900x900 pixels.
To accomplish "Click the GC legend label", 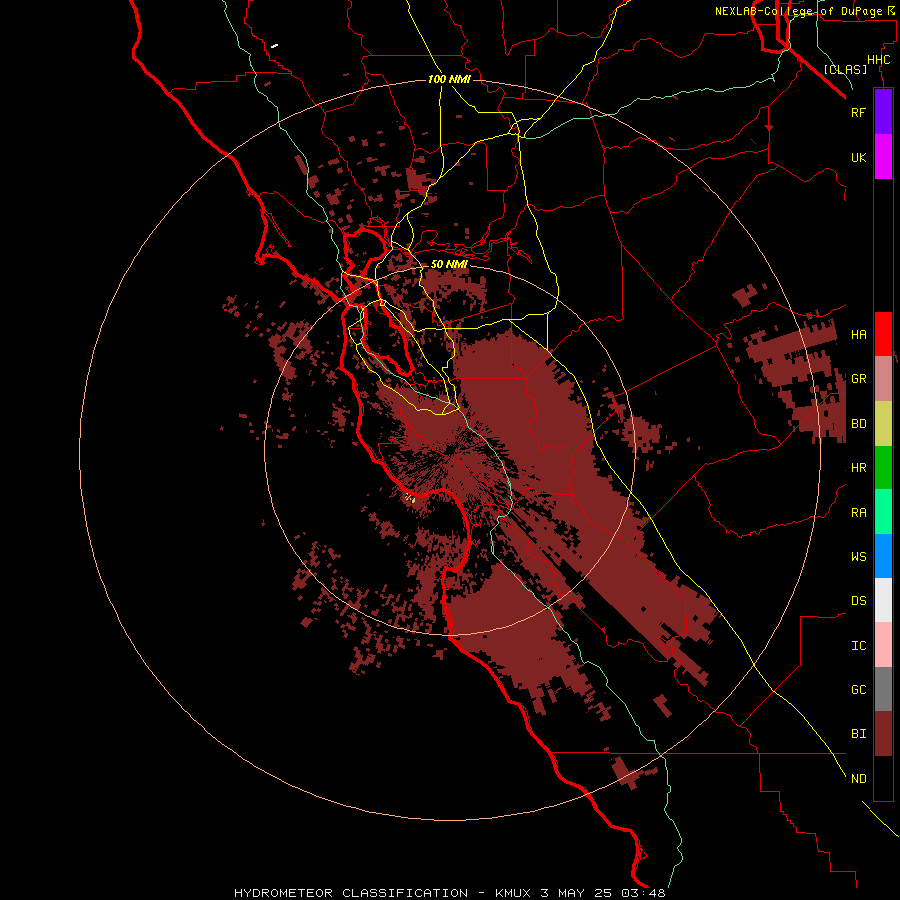I will point(858,690).
